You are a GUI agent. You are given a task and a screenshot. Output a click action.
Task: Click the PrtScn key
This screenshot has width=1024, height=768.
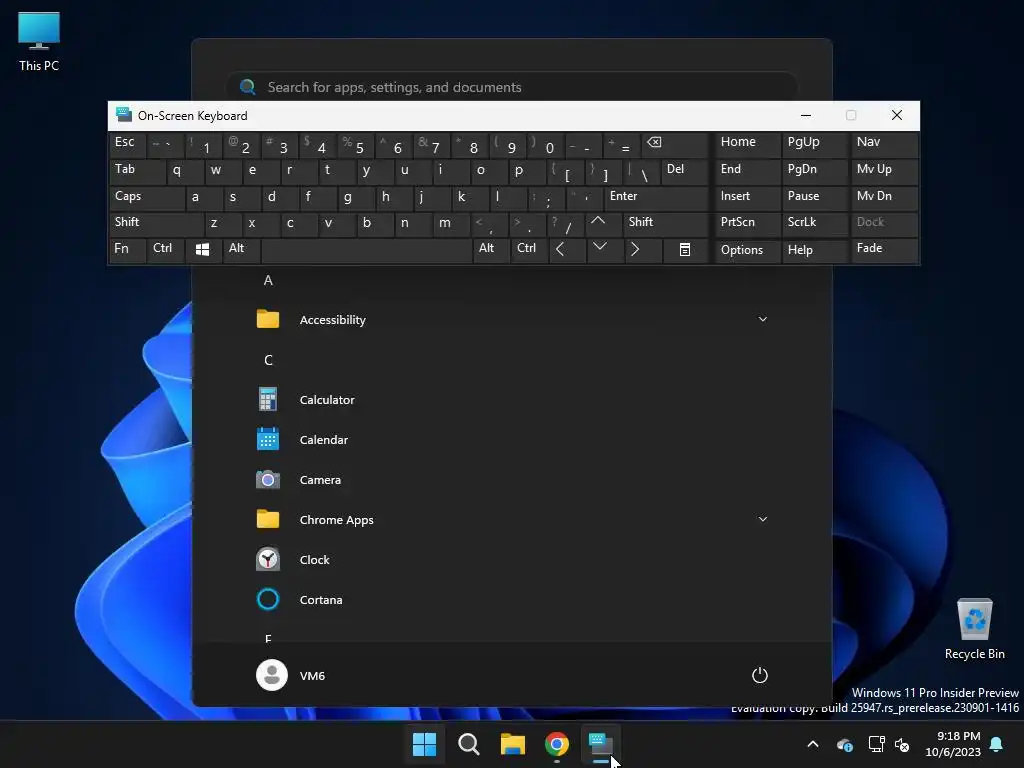click(x=748, y=224)
